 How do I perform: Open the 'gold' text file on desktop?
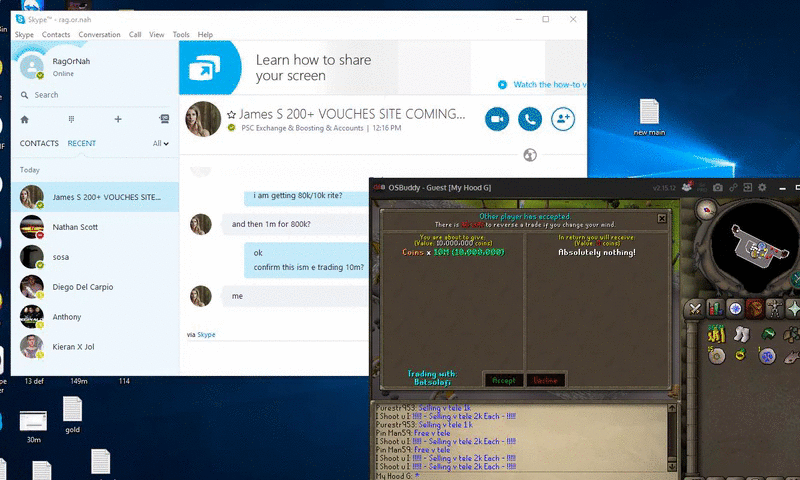72,415
